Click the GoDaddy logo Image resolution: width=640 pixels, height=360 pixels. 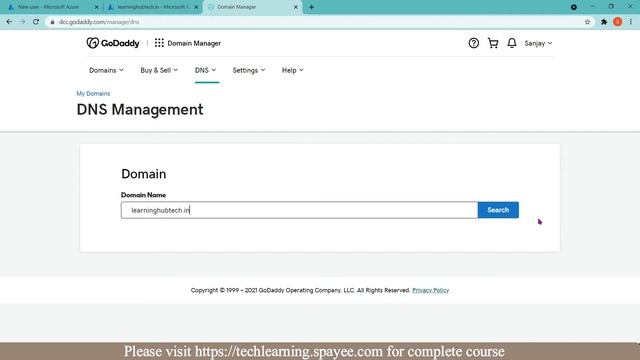[x=113, y=43]
